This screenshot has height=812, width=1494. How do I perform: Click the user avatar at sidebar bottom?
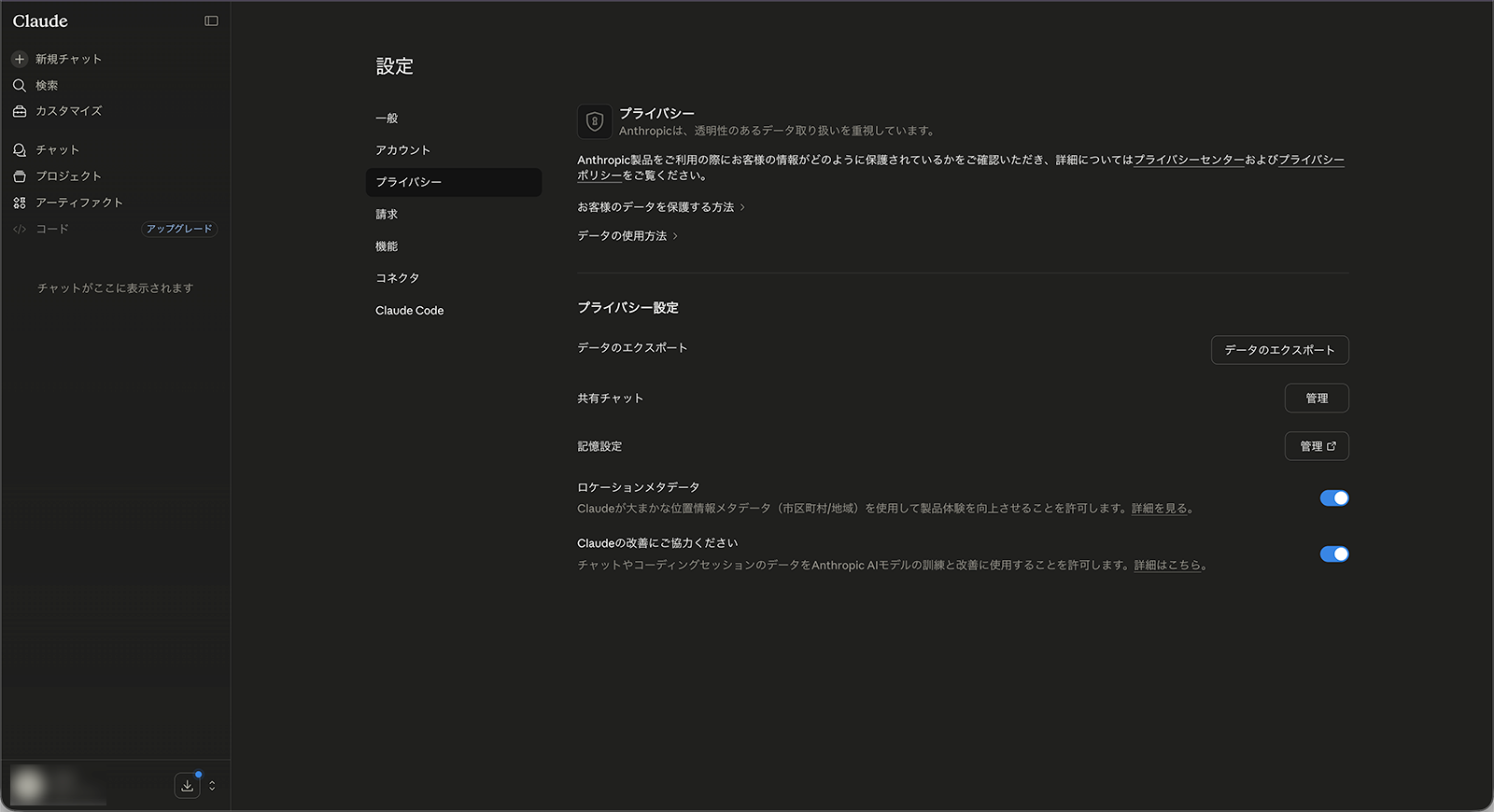28,785
